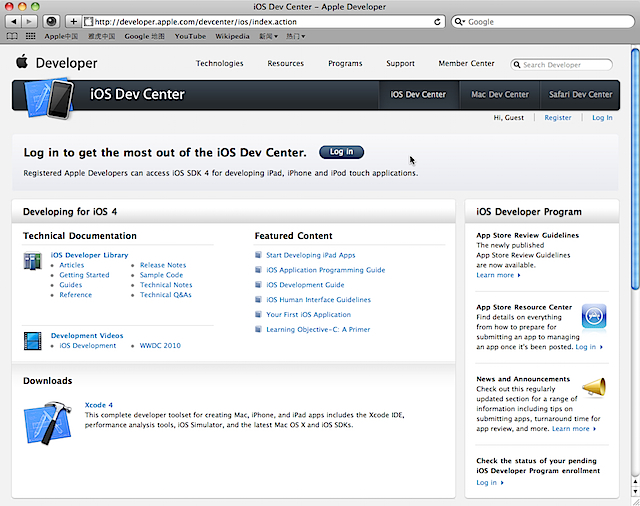
Task: Open the bookmarks library book icon
Action: coord(14,36)
